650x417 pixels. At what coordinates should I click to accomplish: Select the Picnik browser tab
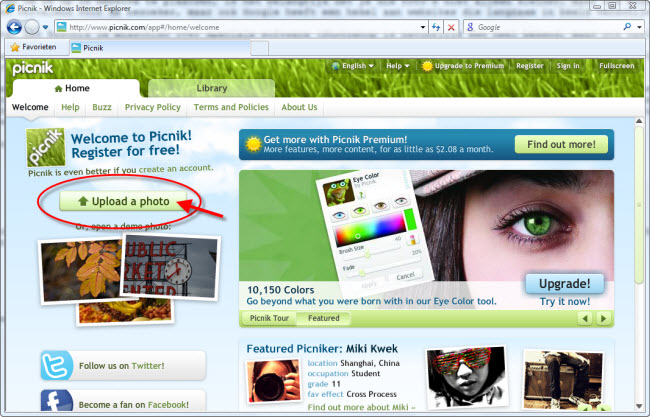point(160,48)
